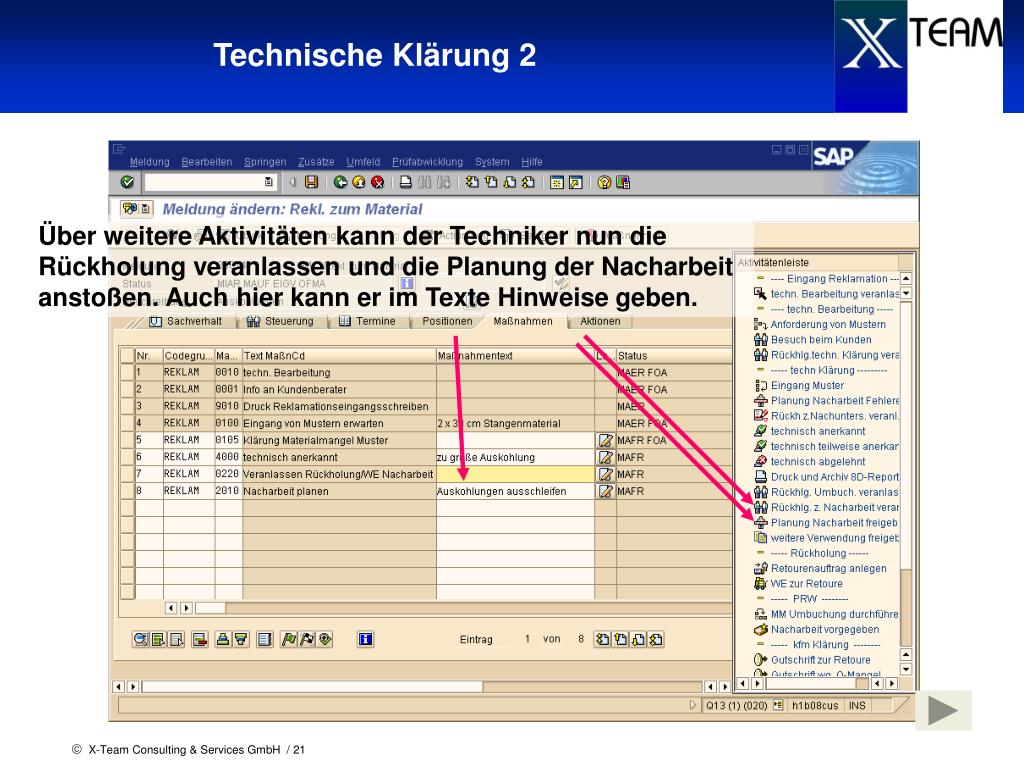The height and width of the screenshot is (768, 1024).
Task: Click the Print icon in toolbar
Action: (x=406, y=182)
